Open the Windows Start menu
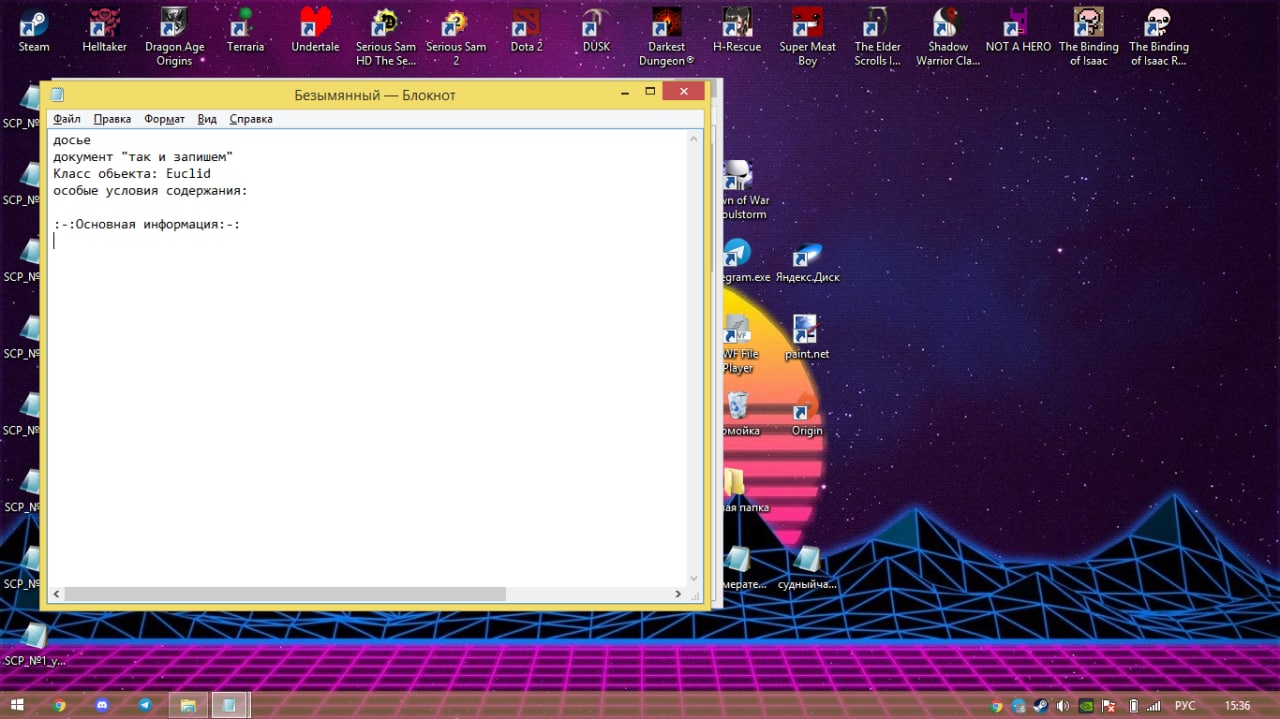This screenshot has height=719, width=1280. (x=17, y=705)
